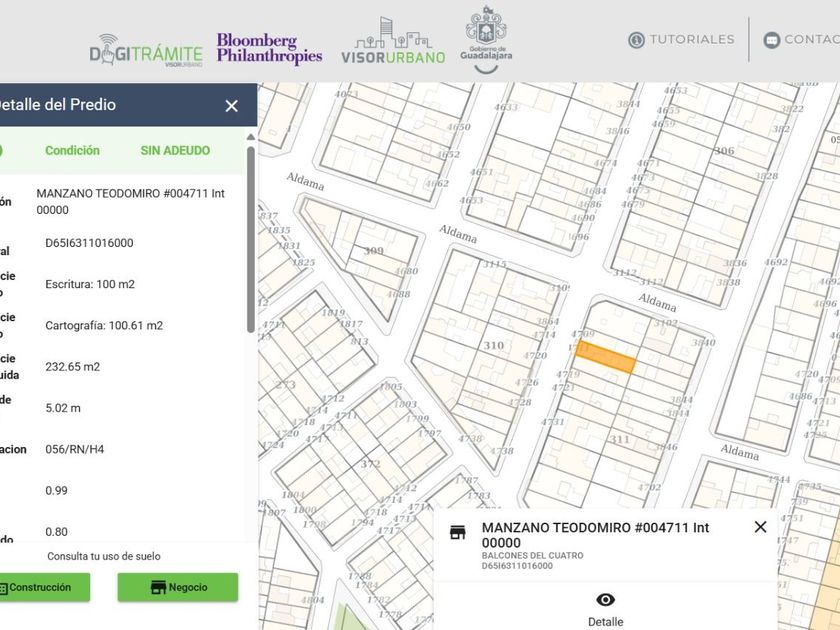Click the DigiTrámite logo
The height and width of the screenshot is (630, 840).
(x=146, y=52)
